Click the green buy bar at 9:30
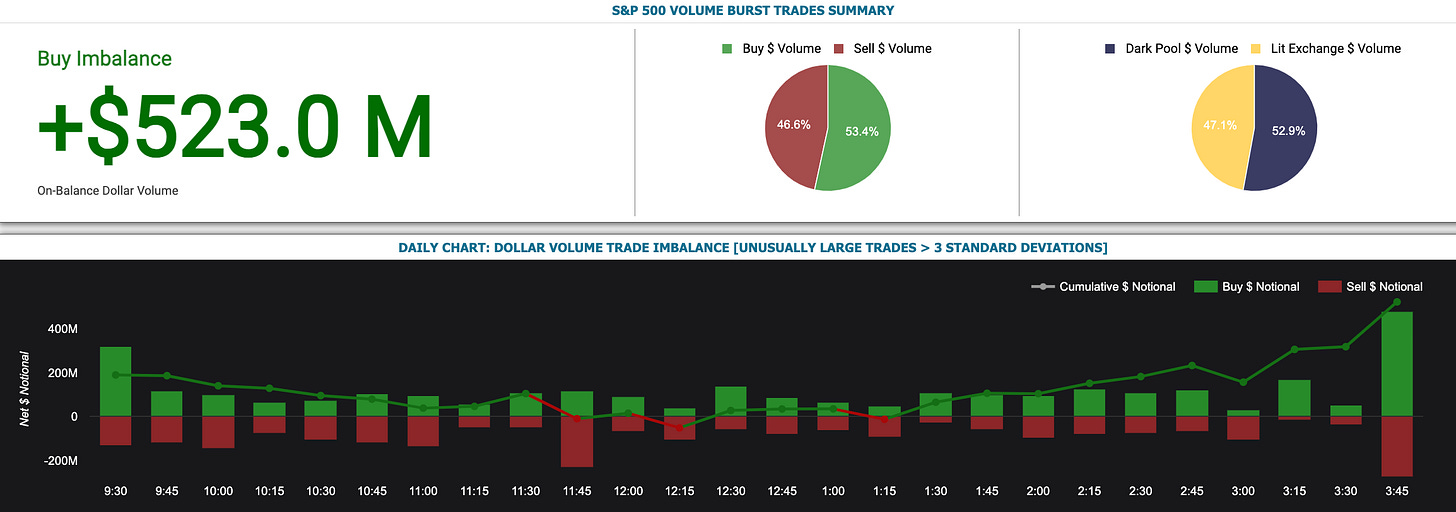This screenshot has width=1456, height=512. pyautogui.click(x=116, y=381)
